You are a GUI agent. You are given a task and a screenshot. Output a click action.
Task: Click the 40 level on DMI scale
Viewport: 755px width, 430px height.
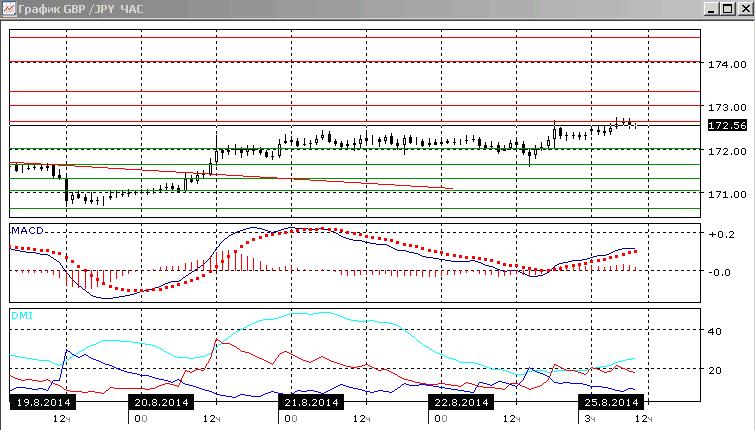[x=715, y=331]
